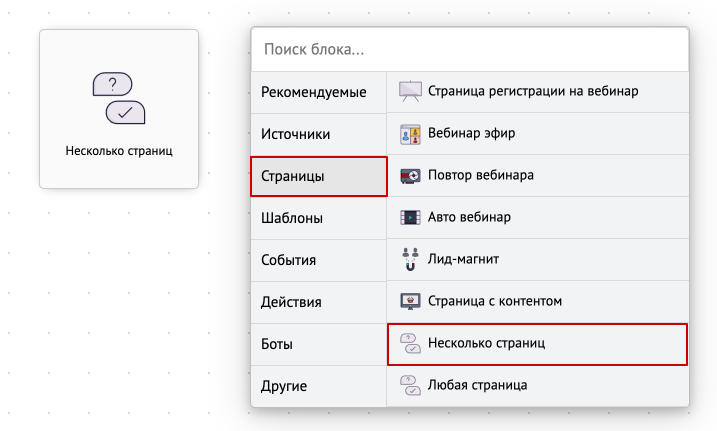This screenshot has width=717, height=431.
Task: Choose Несколько страниц from the block list
Action: click(537, 344)
